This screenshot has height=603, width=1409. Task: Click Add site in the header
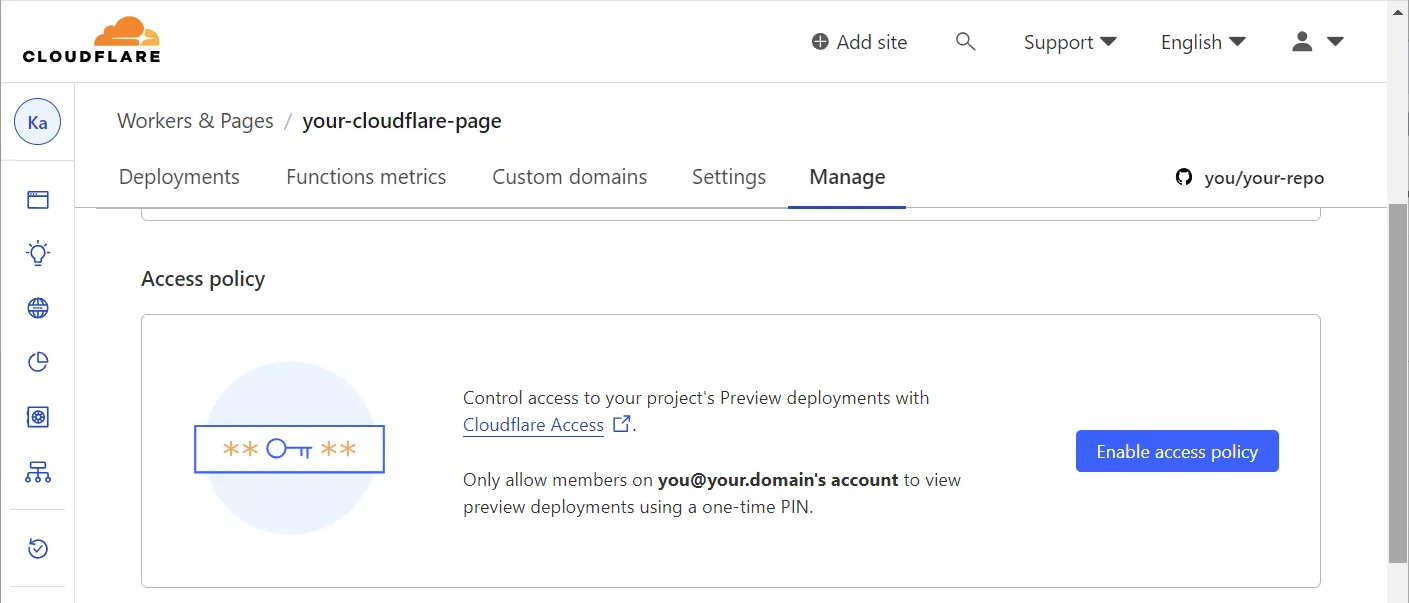pyautogui.click(x=859, y=42)
